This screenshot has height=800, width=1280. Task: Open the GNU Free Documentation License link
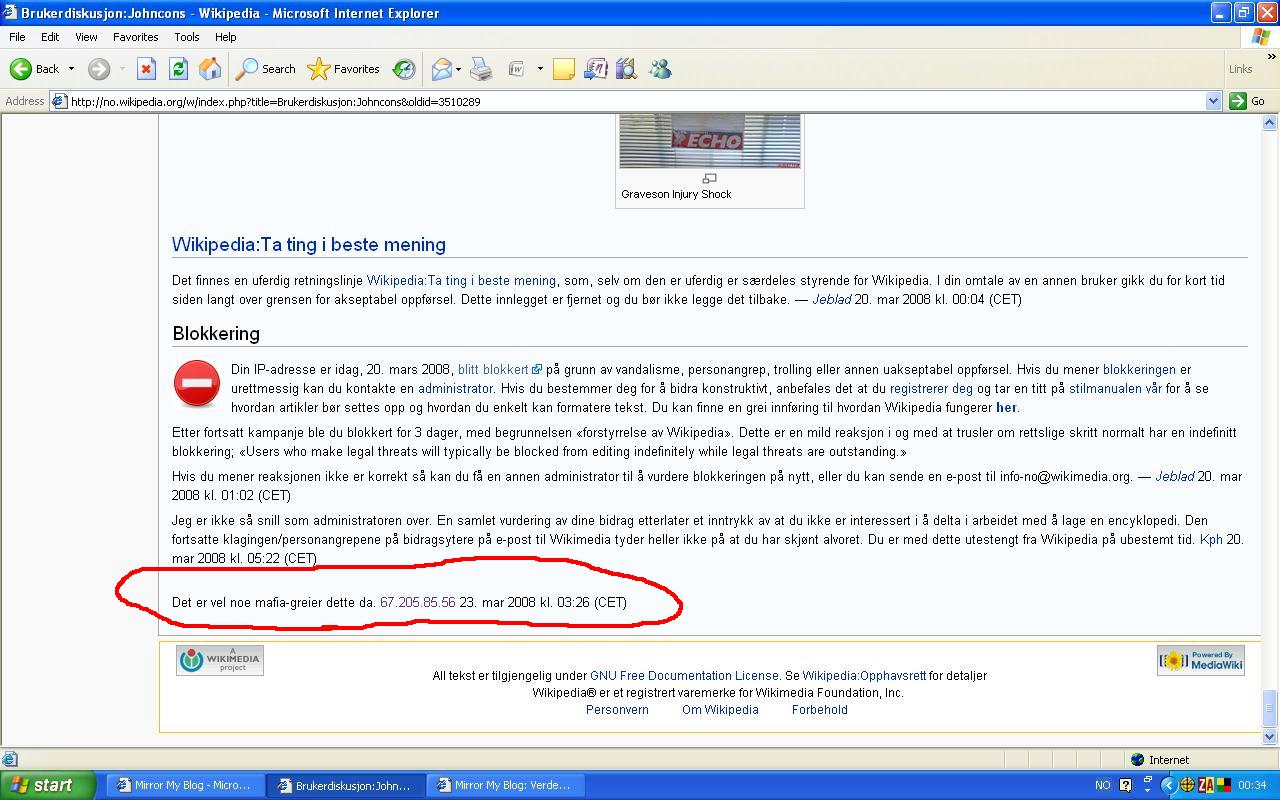point(684,675)
